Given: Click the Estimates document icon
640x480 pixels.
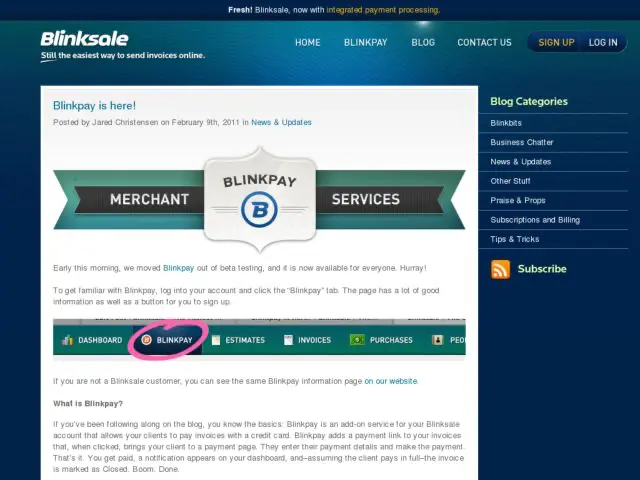Looking at the screenshot, I should [x=216, y=340].
